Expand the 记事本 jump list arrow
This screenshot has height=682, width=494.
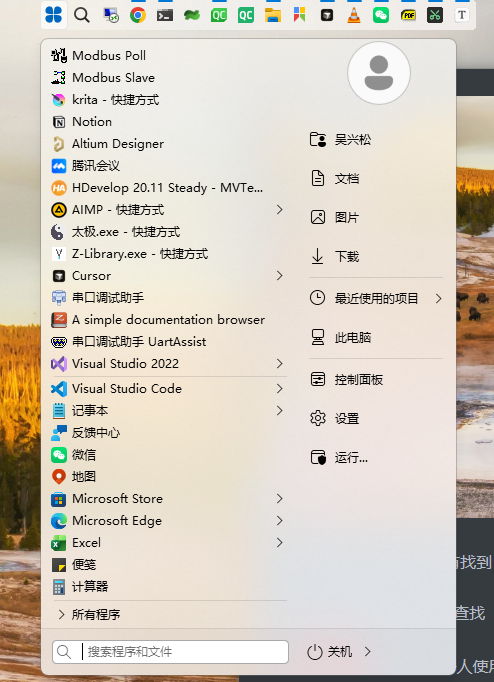click(x=280, y=411)
